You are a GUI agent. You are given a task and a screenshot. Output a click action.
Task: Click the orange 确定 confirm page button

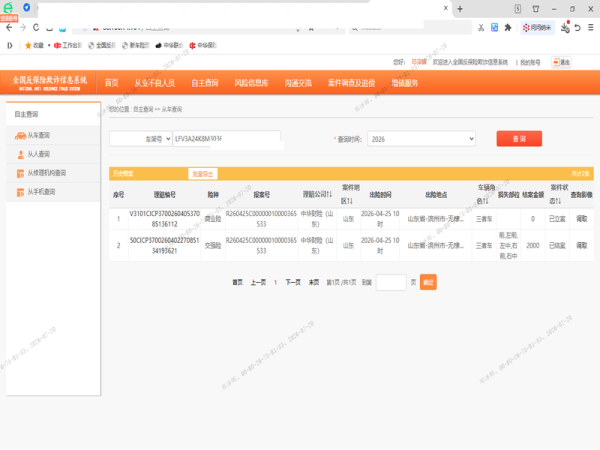pos(428,282)
